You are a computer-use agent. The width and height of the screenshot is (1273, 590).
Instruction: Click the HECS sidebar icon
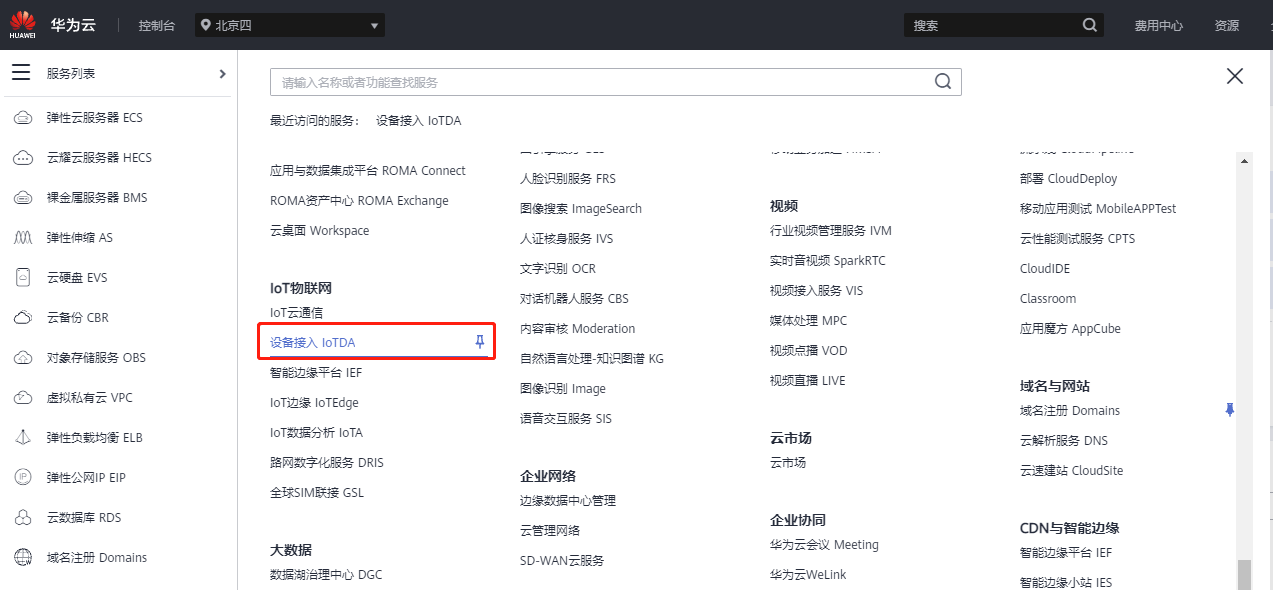[22, 158]
